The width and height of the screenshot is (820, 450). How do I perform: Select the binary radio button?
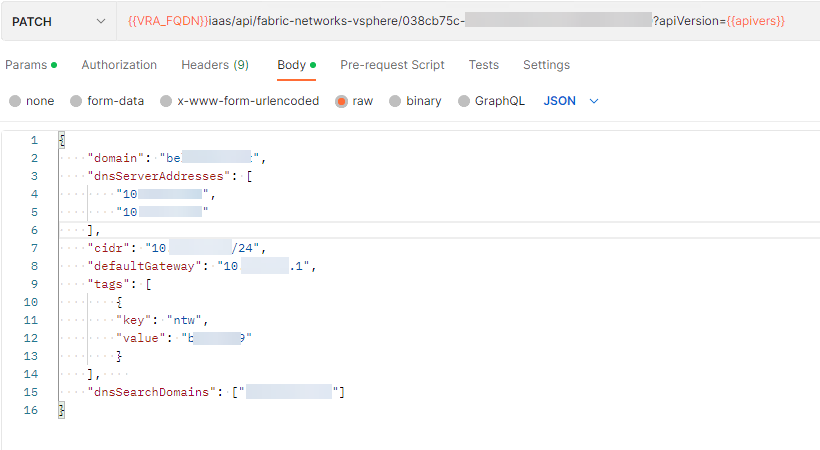click(x=395, y=101)
